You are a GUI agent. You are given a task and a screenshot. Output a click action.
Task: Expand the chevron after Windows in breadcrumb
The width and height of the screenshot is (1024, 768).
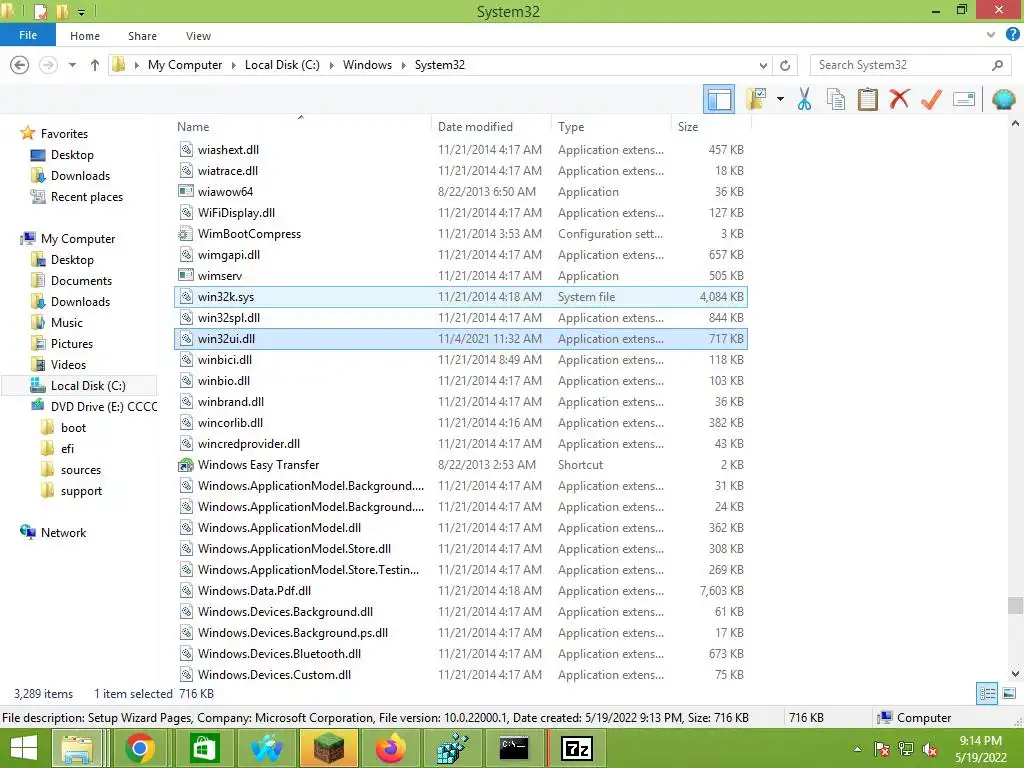pos(403,65)
